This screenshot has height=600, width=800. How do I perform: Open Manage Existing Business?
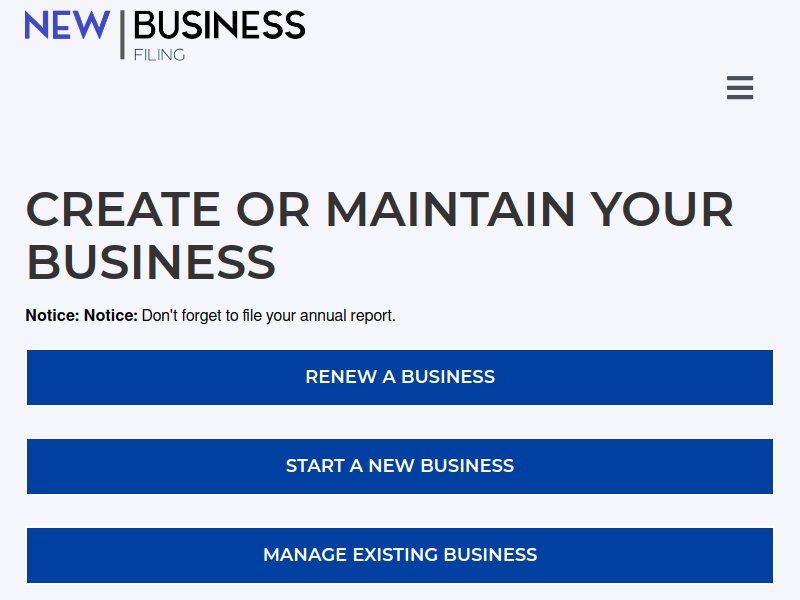(x=400, y=555)
